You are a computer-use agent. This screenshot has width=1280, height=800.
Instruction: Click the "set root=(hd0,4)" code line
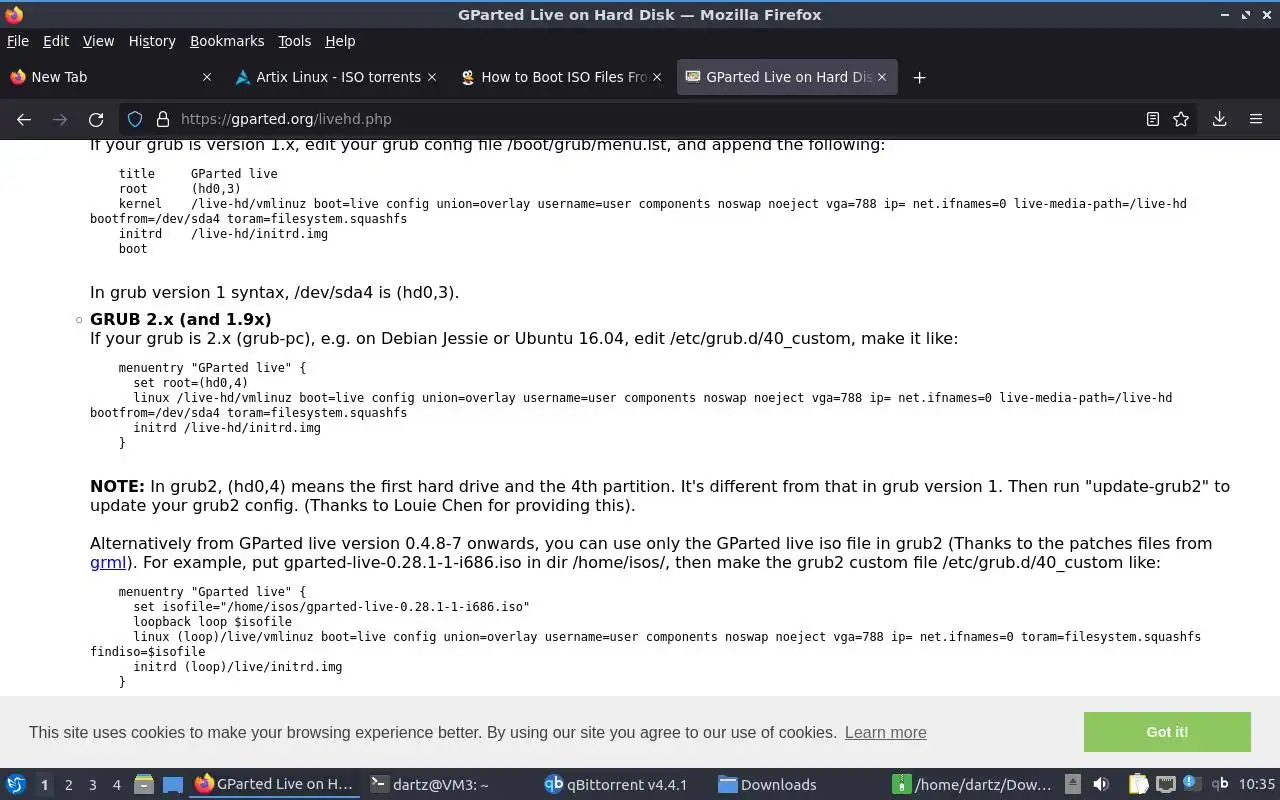(x=190, y=382)
